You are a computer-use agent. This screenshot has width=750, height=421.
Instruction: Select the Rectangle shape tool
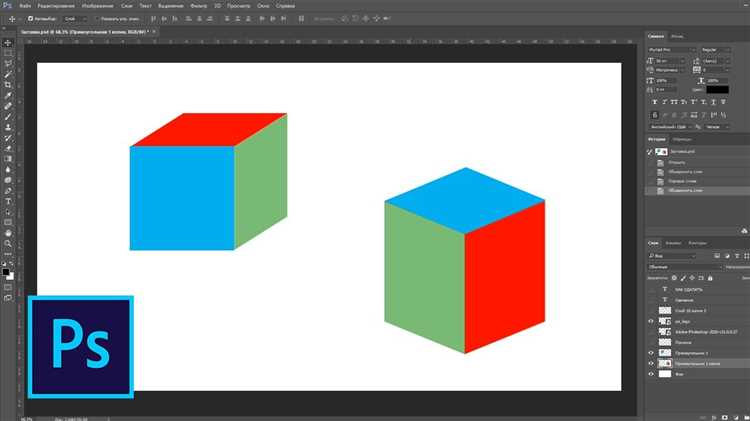[8, 222]
